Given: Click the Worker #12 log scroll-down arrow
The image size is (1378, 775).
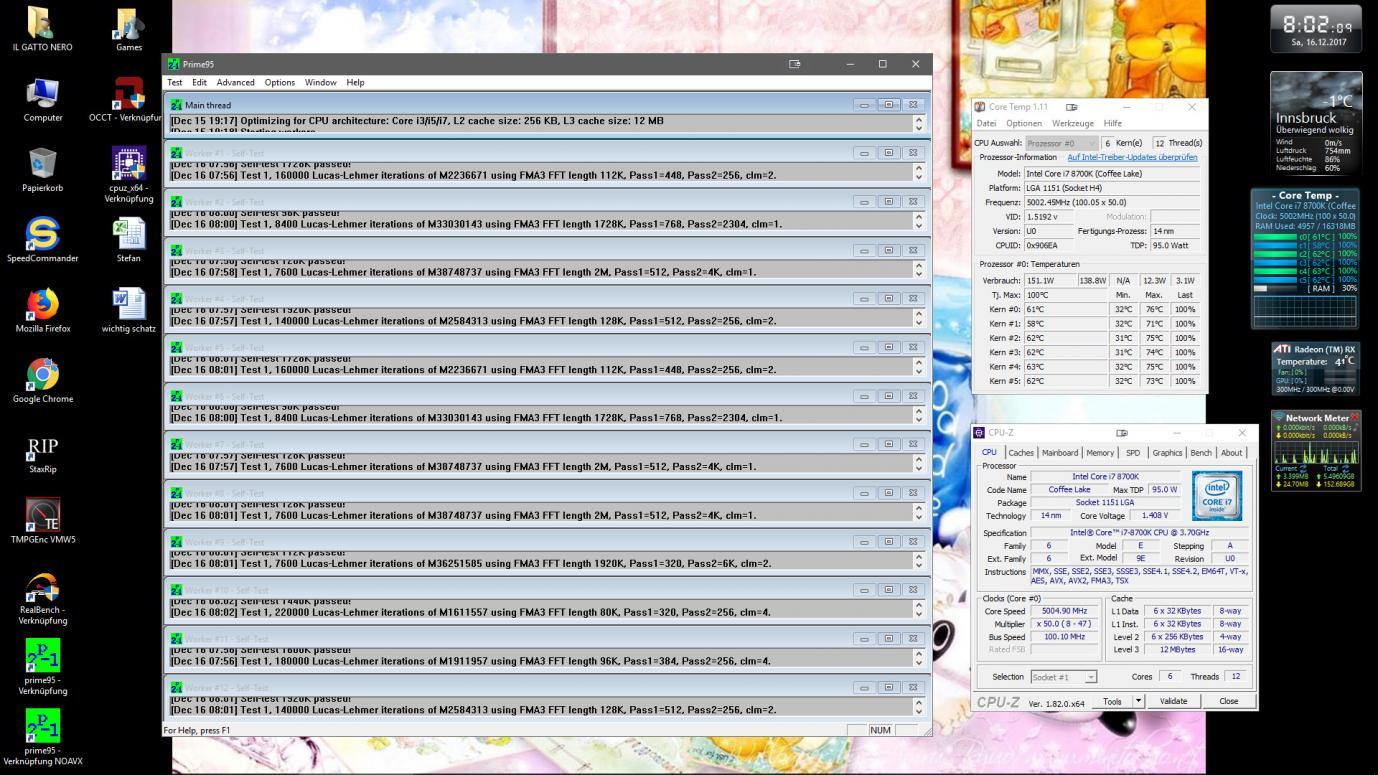Looking at the screenshot, I should click(x=919, y=711).
